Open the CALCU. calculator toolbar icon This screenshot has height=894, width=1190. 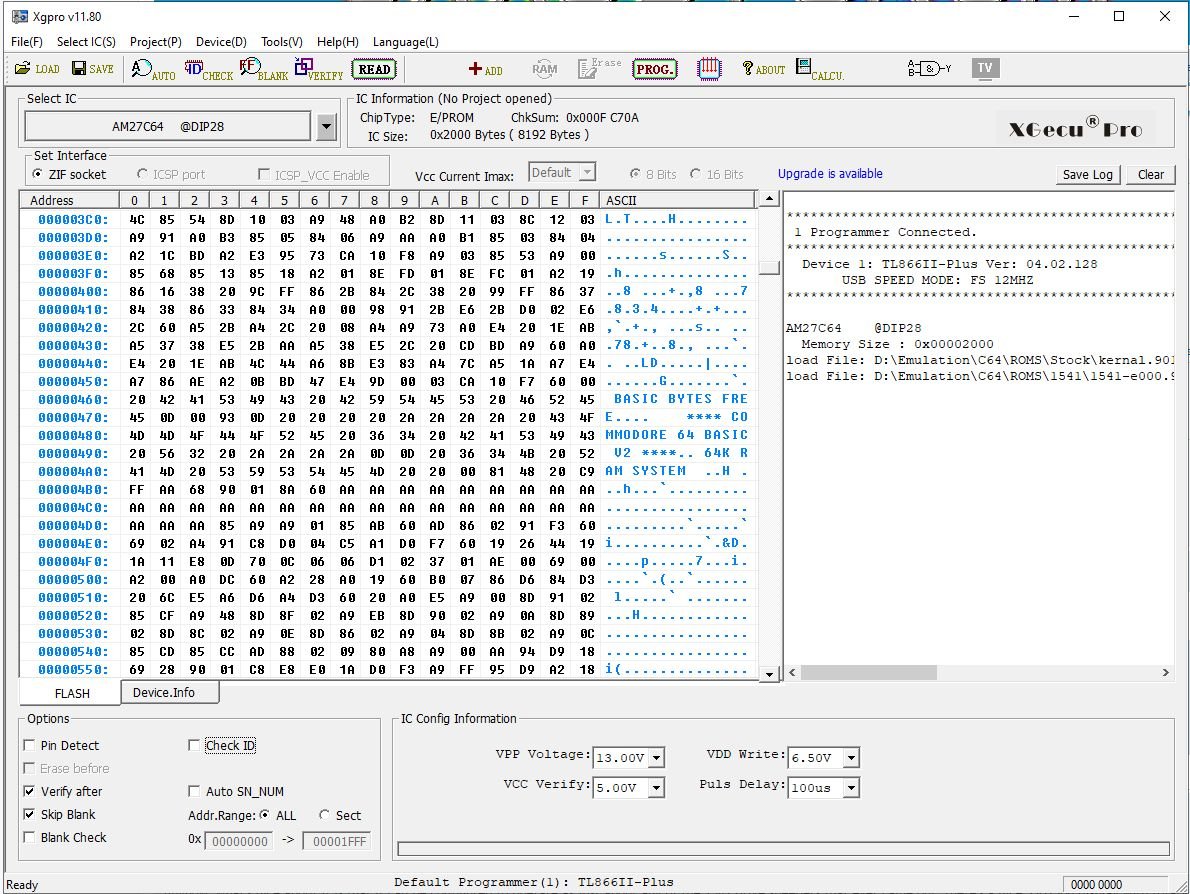(x=820, y=70)
